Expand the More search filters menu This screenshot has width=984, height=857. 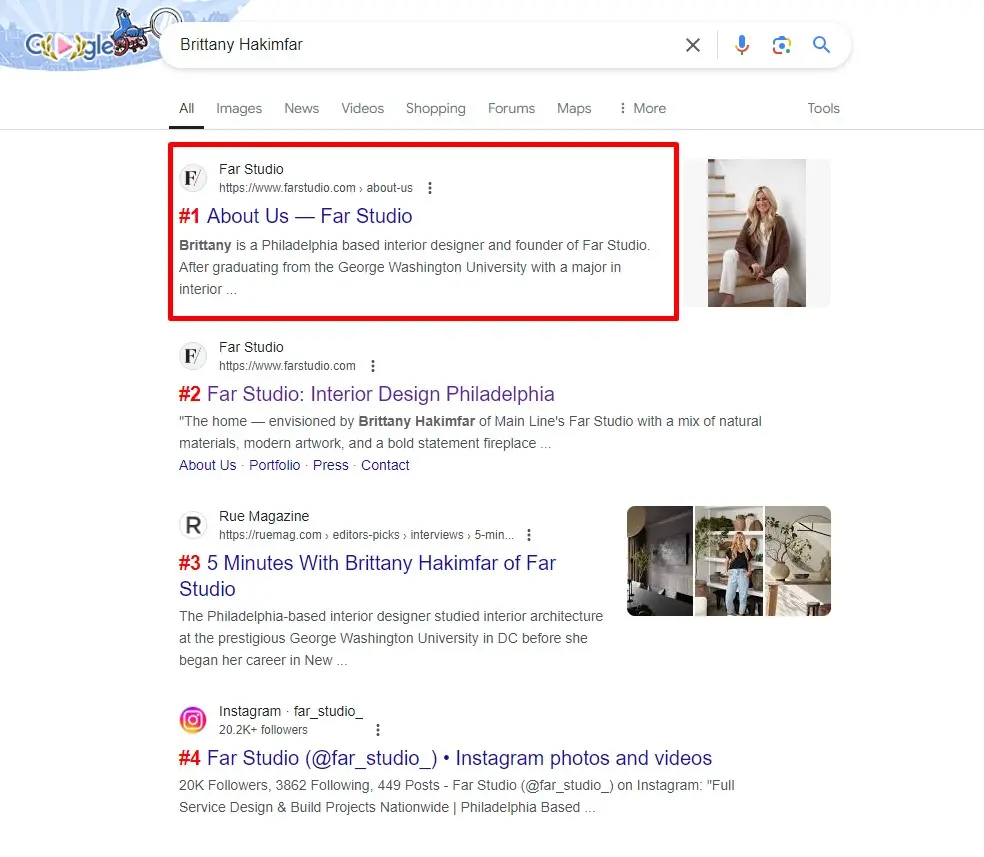pyautogui.click(x=642, y=108)
